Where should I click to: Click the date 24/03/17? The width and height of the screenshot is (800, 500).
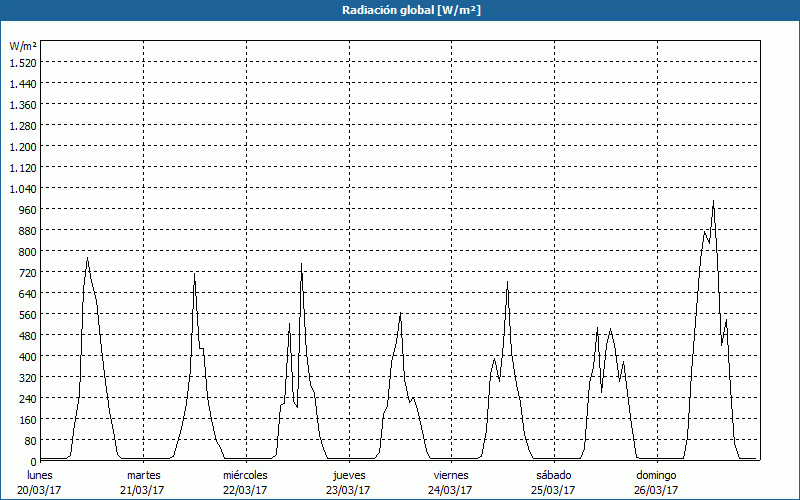pyautogui.click(x=450, y=490)
